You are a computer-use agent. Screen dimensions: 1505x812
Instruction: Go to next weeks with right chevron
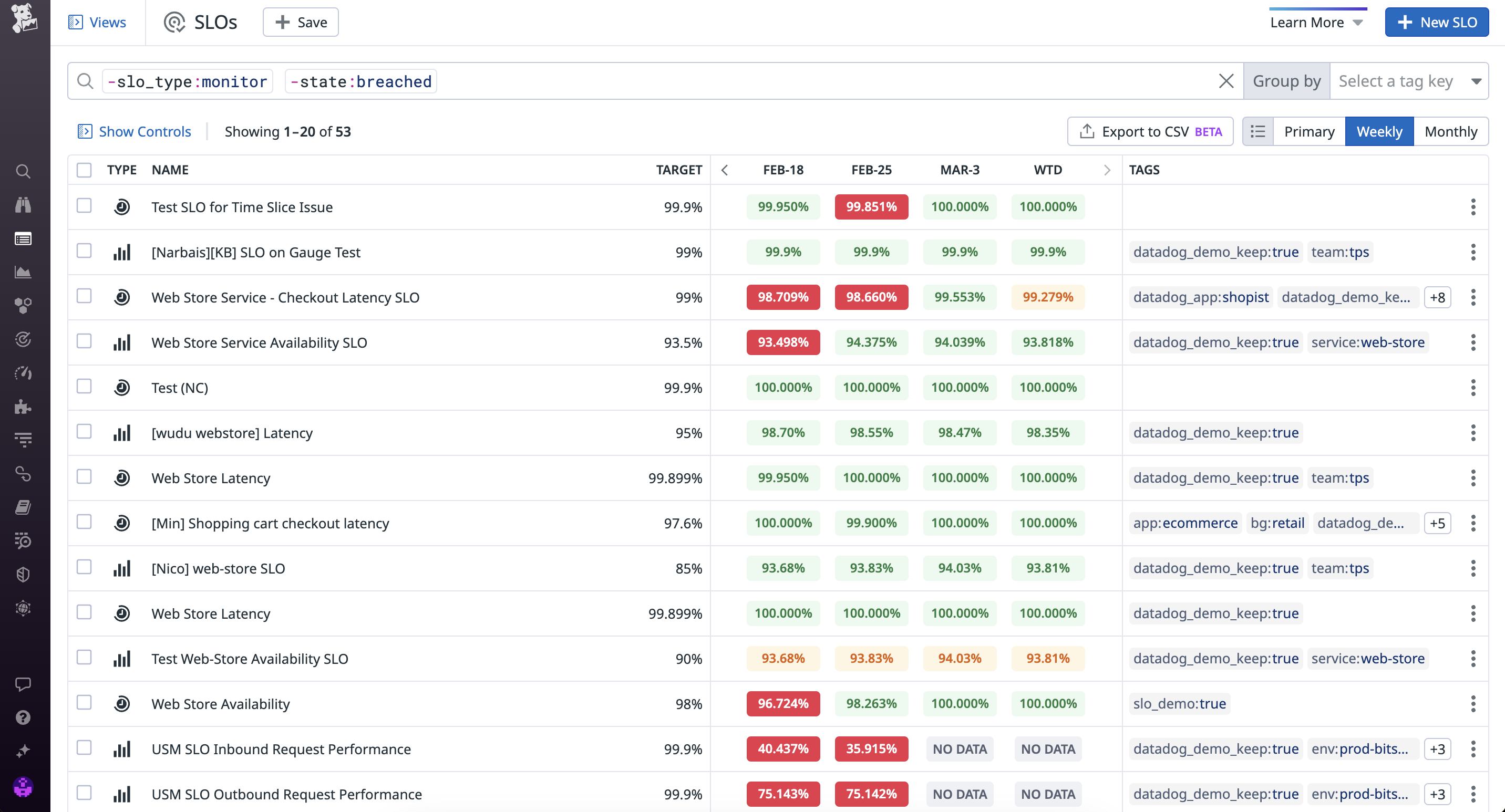[1107, 170]
